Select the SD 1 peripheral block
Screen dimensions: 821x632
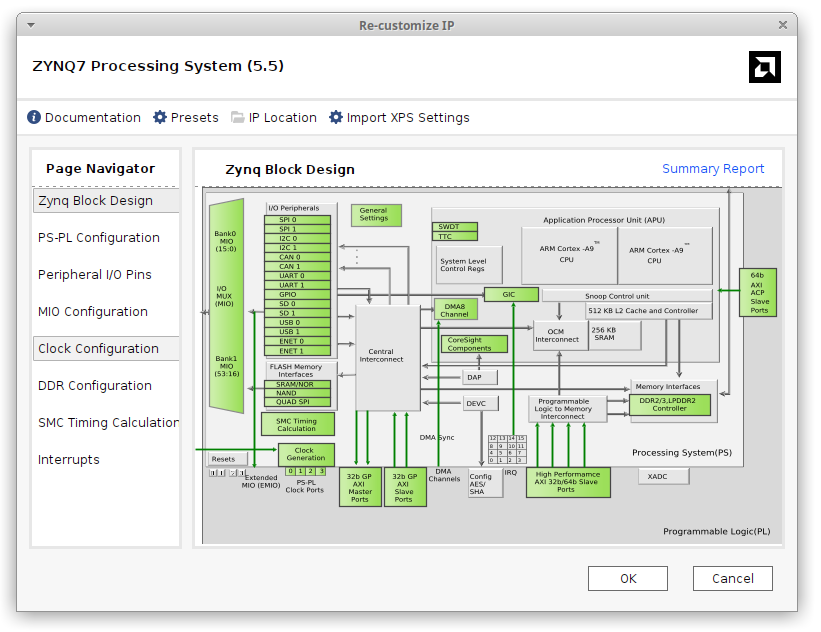click(297, 313)
